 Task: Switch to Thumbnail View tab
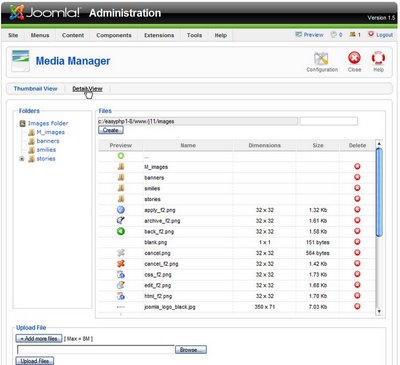36,89
